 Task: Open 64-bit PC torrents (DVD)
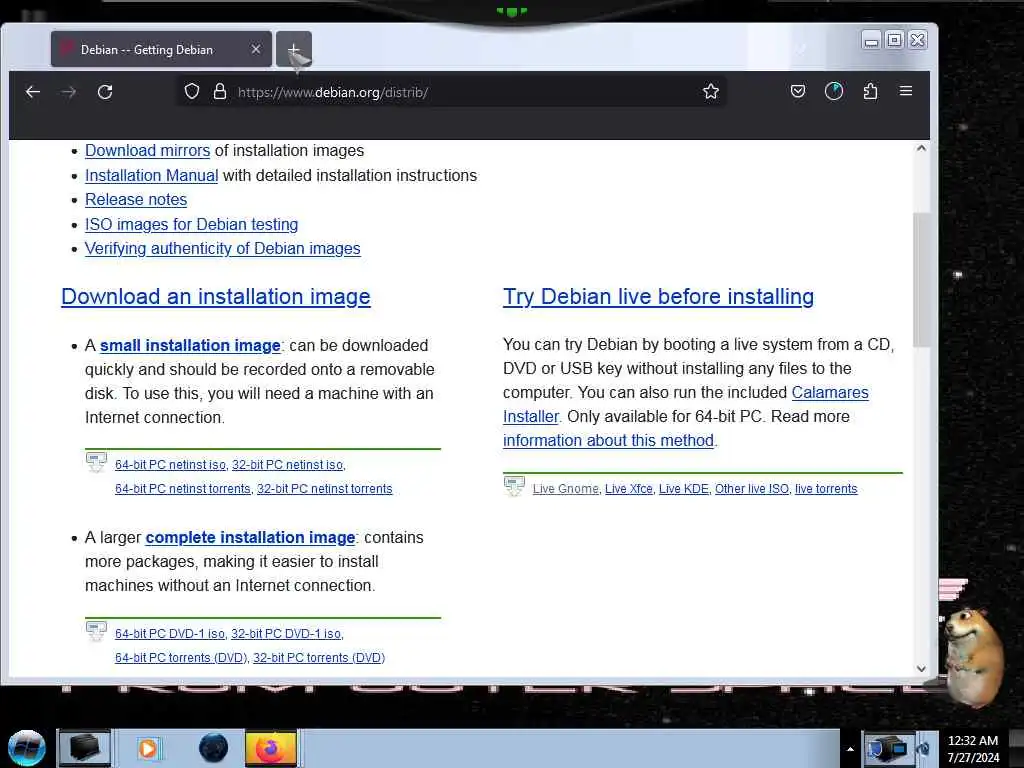[181, 658]
